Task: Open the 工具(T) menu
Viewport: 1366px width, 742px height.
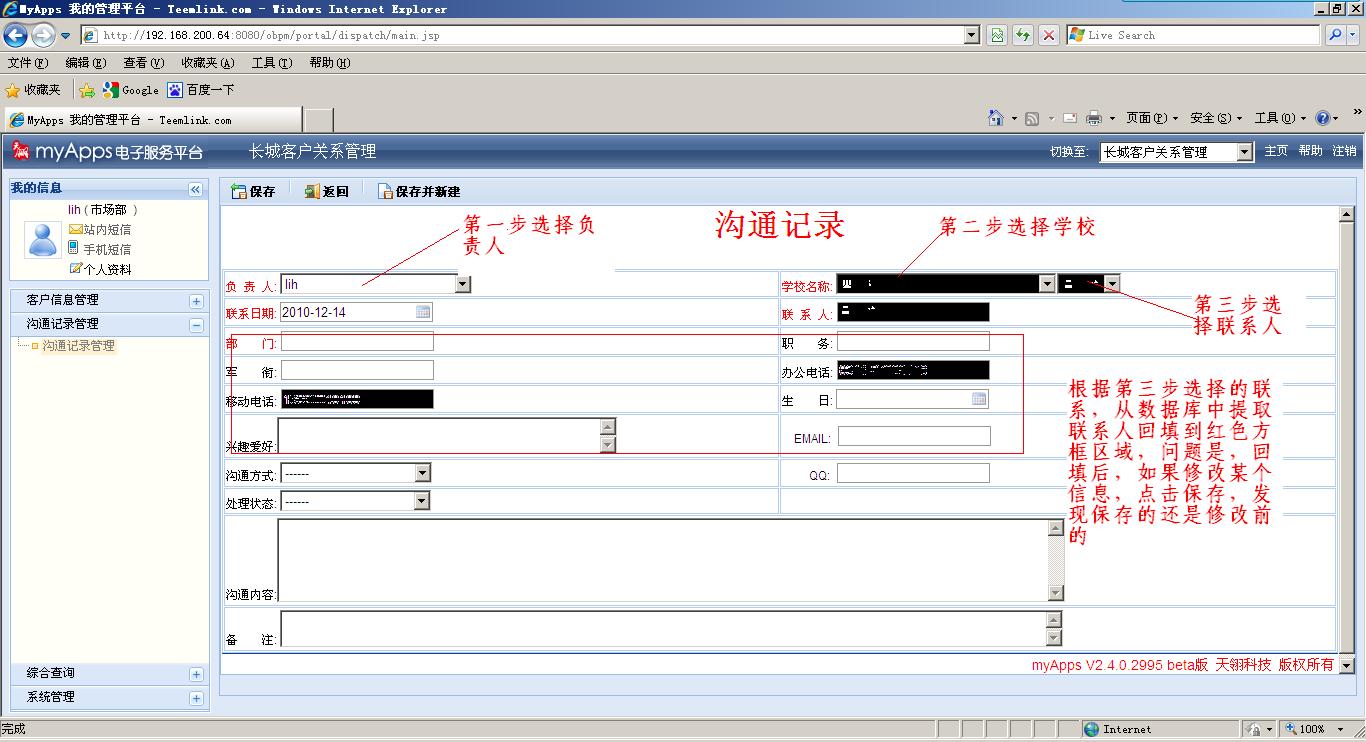Action: click(271, 63)
